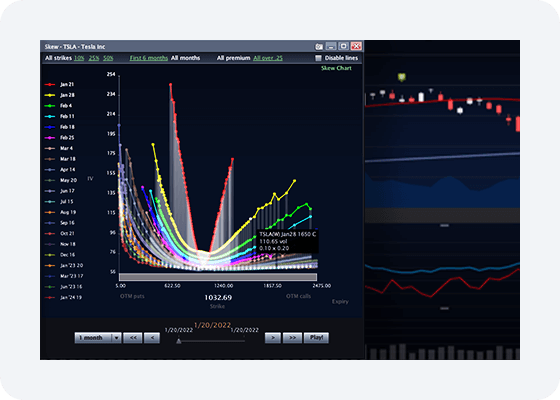Image resolution: width=560 pixels, height=400 pixels.
Task: Toggle the Jan 21 red legend series
Action: (x=59, y=85)
